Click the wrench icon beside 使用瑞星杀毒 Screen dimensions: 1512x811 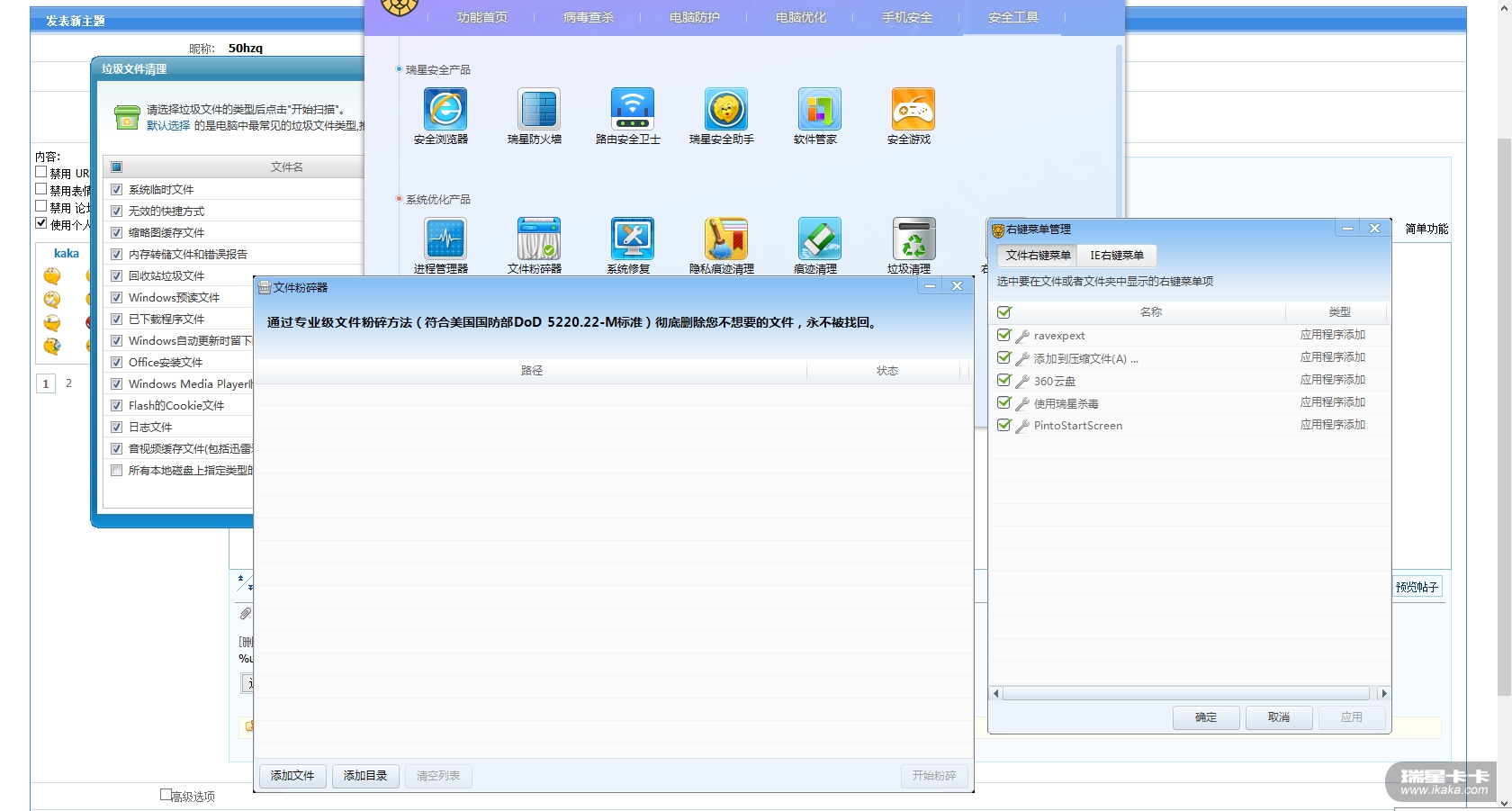(1022, 403)
